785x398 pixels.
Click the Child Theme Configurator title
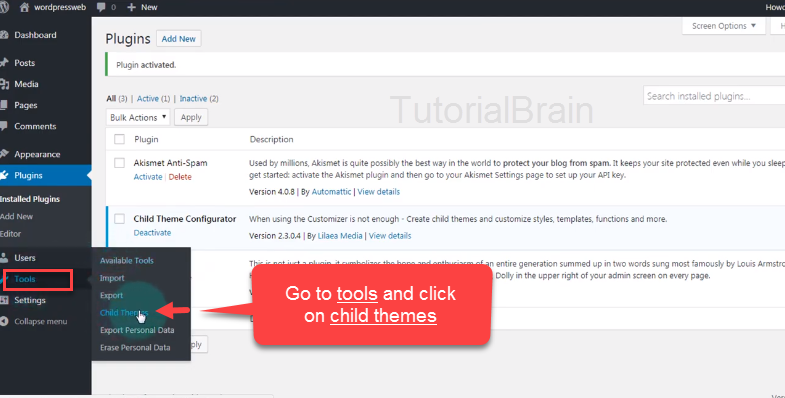[185, 219]
